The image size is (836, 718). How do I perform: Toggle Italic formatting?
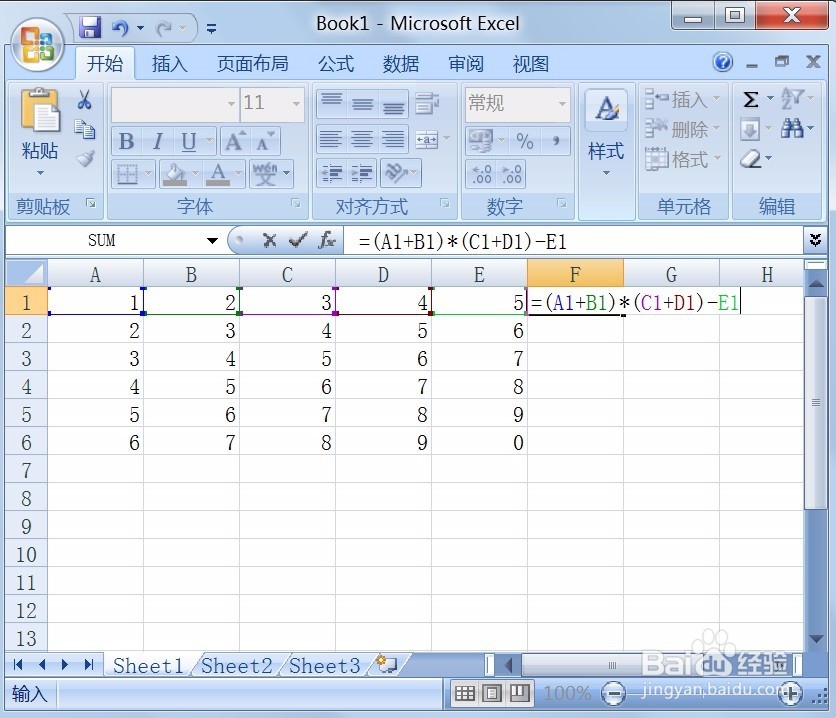(x=157, y=142)
